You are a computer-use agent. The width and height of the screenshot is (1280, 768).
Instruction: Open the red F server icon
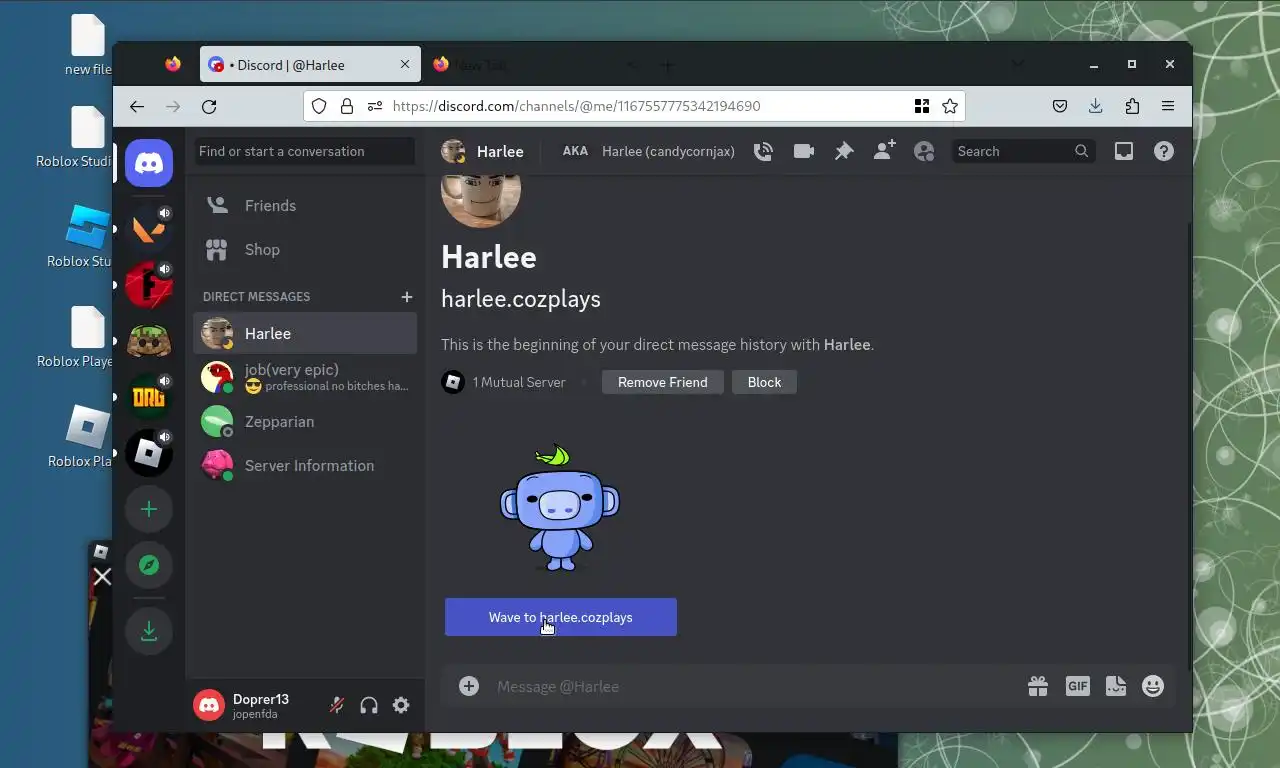pyautogui.click(x=149, y=285)
